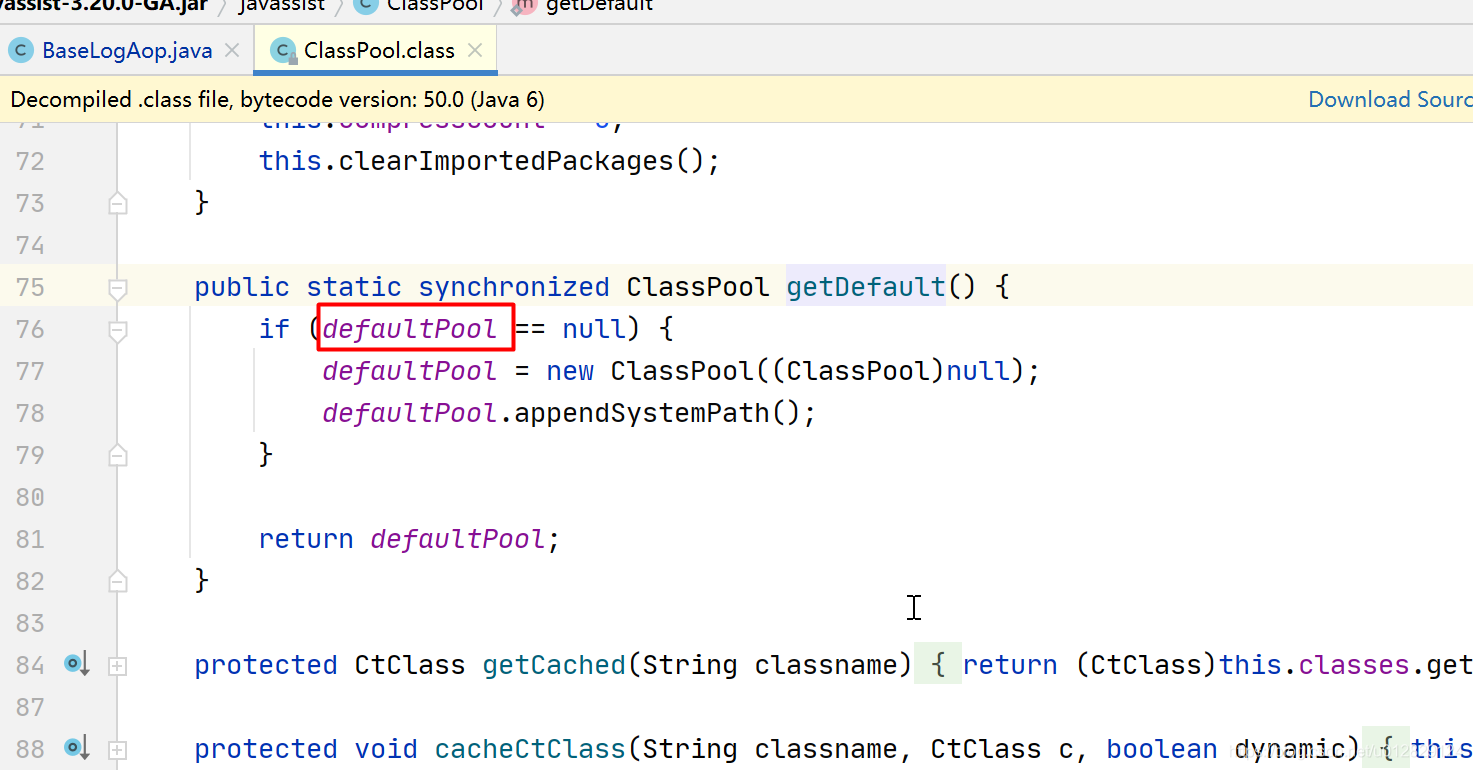Click the class icon beside the ClassPool breadcrumb
The image size is (1473, 770).
(x=366, y=6)
